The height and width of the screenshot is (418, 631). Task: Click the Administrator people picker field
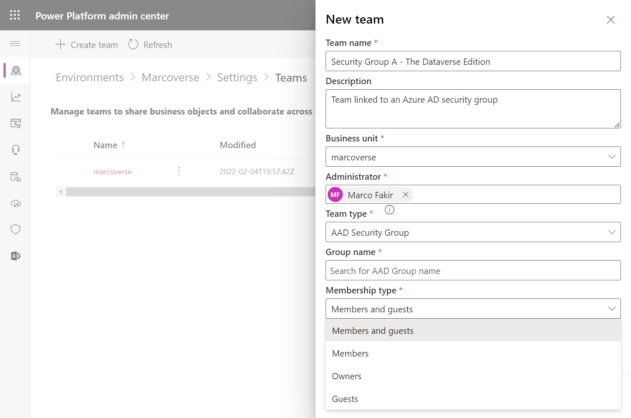(x=473, y=195)
